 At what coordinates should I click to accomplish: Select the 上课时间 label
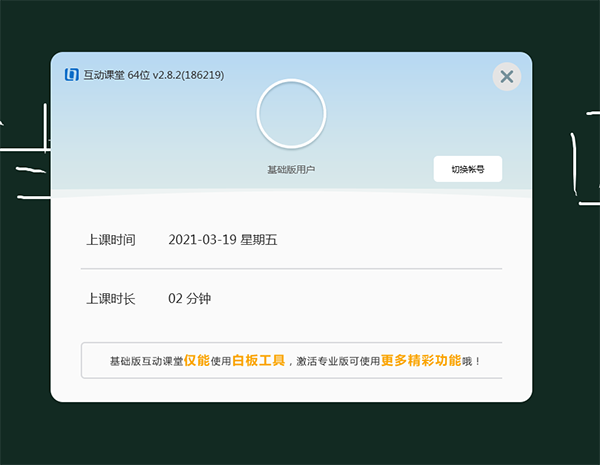[x=110, y=240]
